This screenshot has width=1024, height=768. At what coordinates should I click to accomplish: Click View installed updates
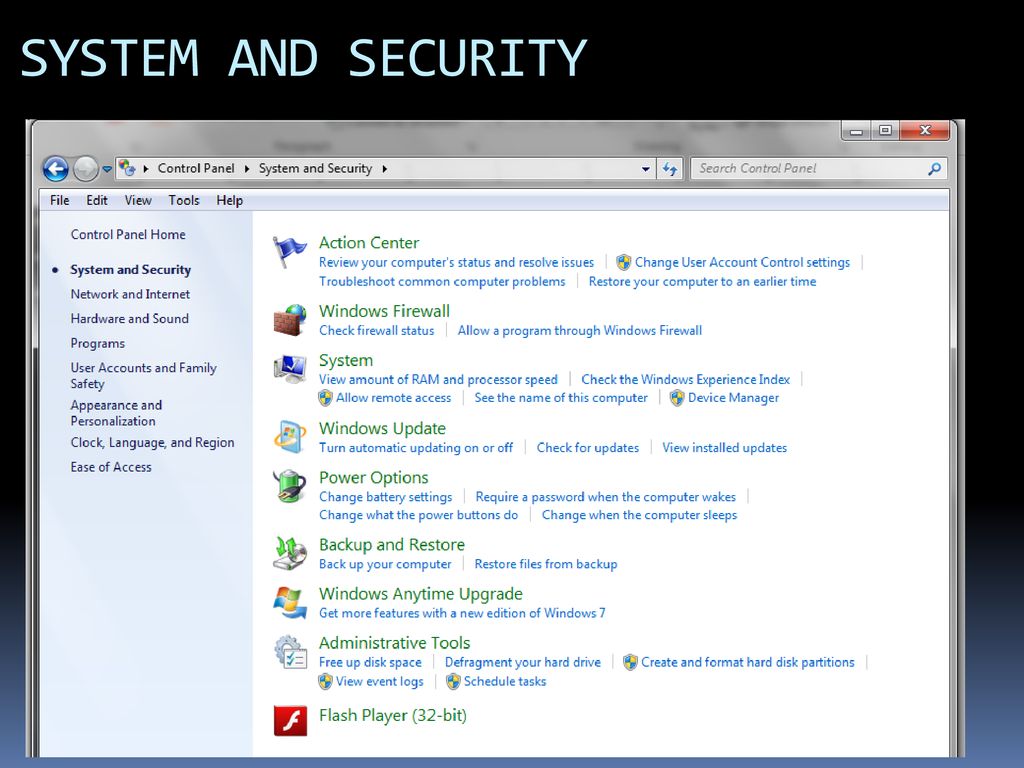click(x=724, y=448)
